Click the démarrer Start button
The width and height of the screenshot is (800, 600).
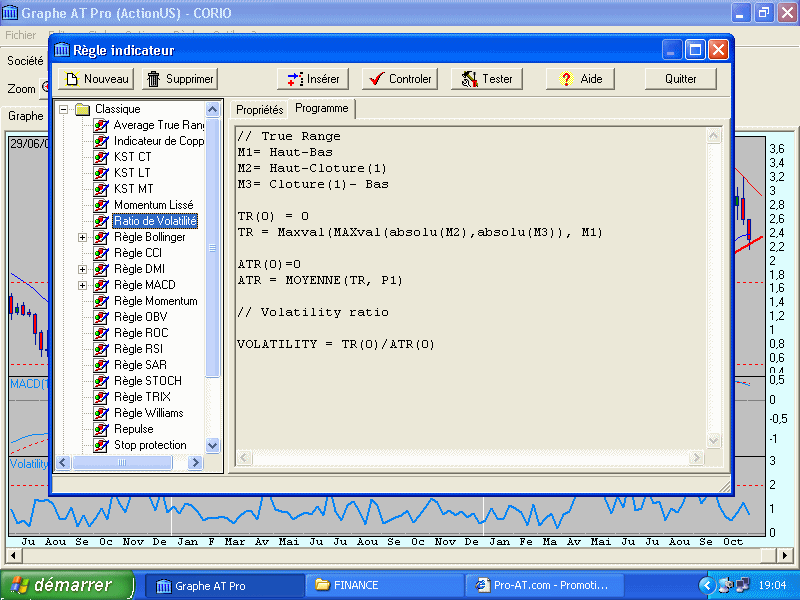point(66,585)
